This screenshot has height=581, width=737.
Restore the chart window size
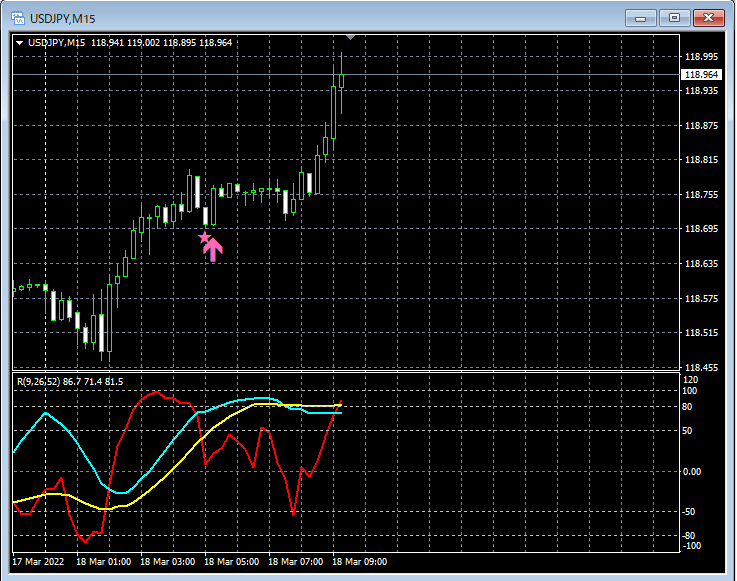(674, 18)
